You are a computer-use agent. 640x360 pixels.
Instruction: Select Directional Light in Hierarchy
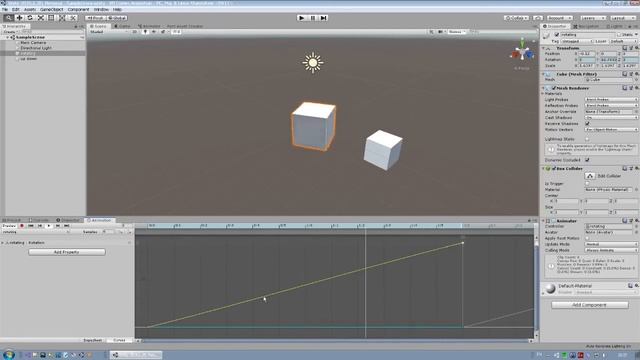pos(36,48)
